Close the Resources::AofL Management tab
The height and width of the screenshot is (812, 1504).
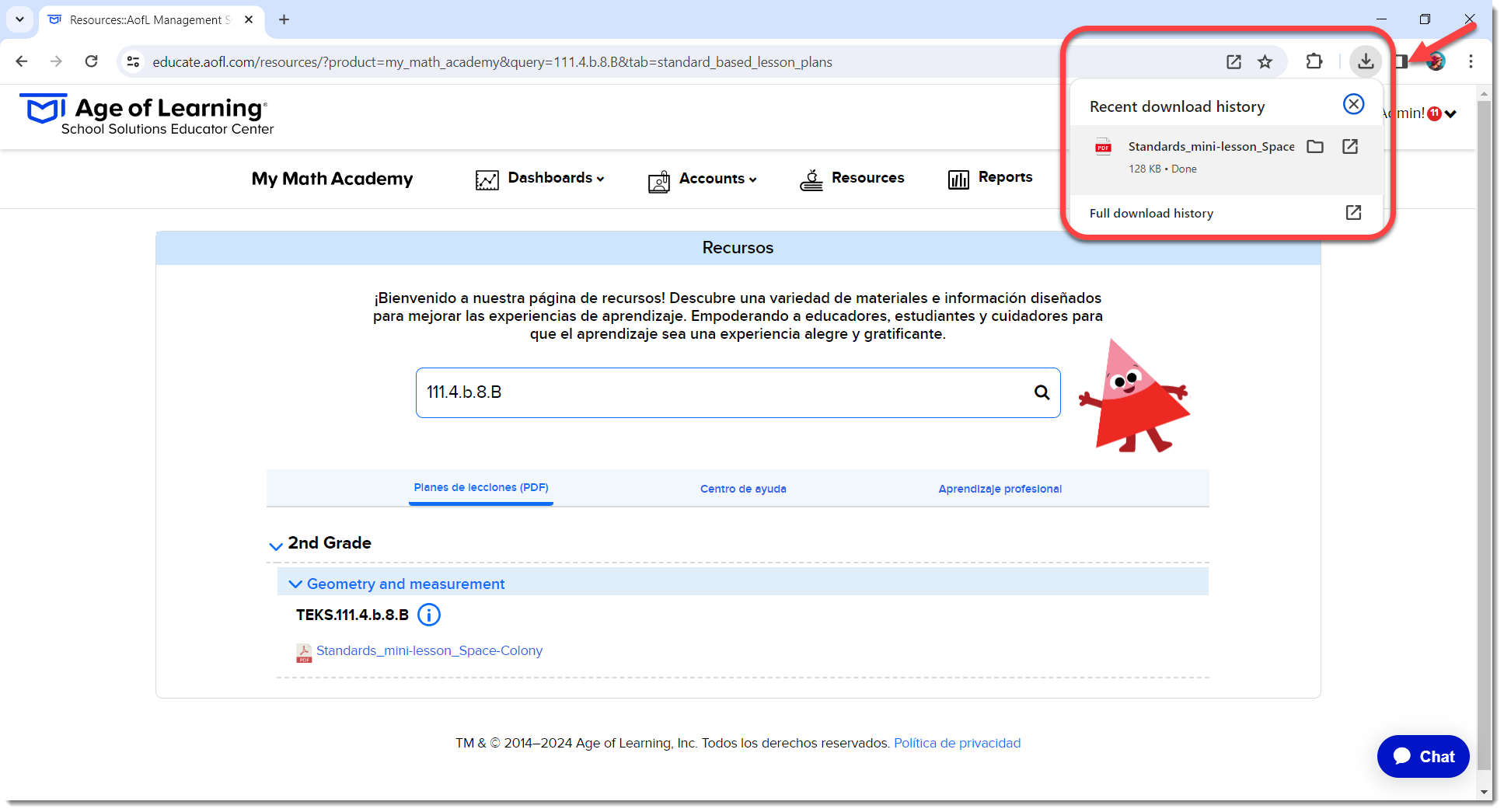coord(249,19)
